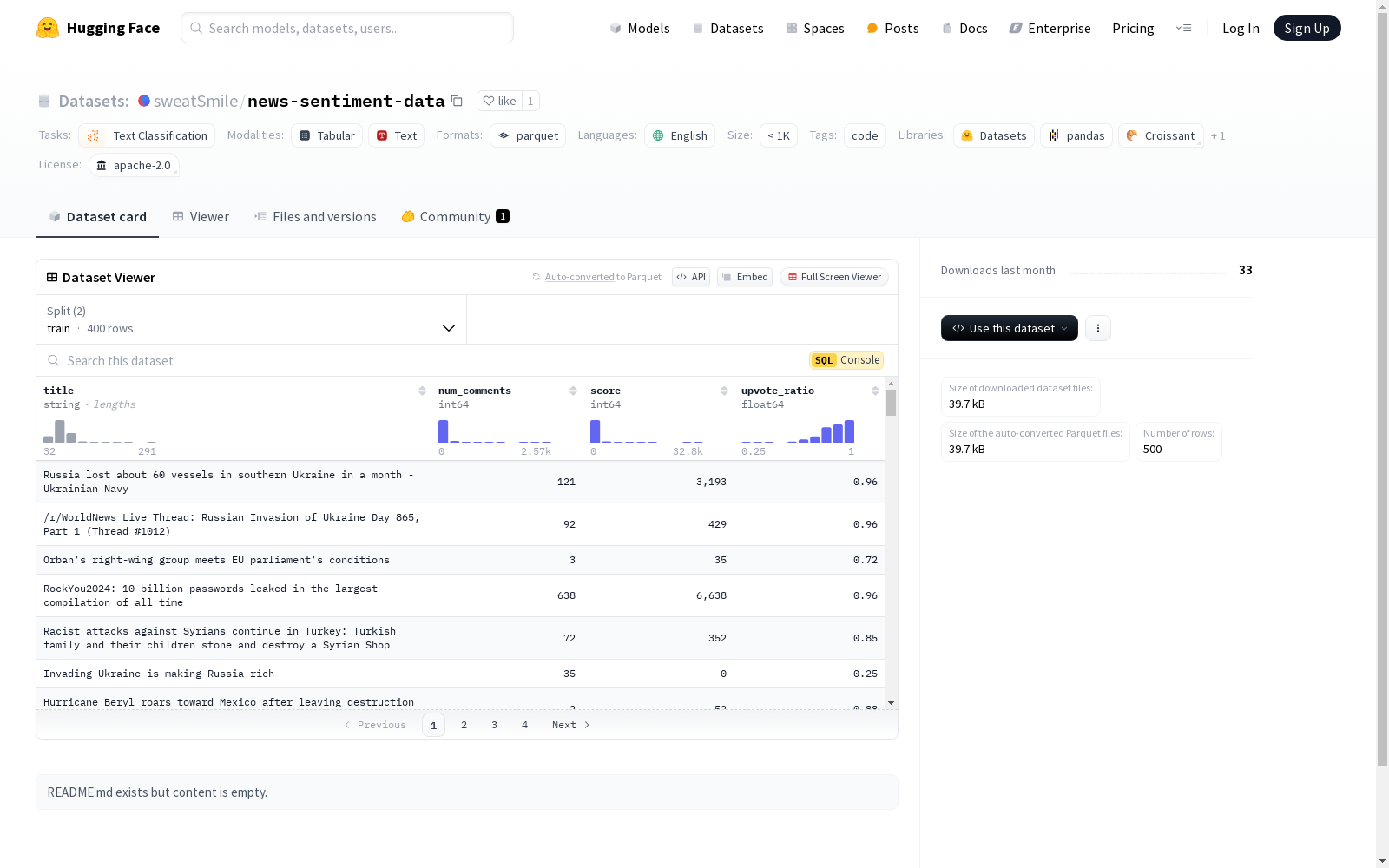This screenshot has height=868, width=1389.
Task: Select the Text modality tag
Action: click(396, 135)
